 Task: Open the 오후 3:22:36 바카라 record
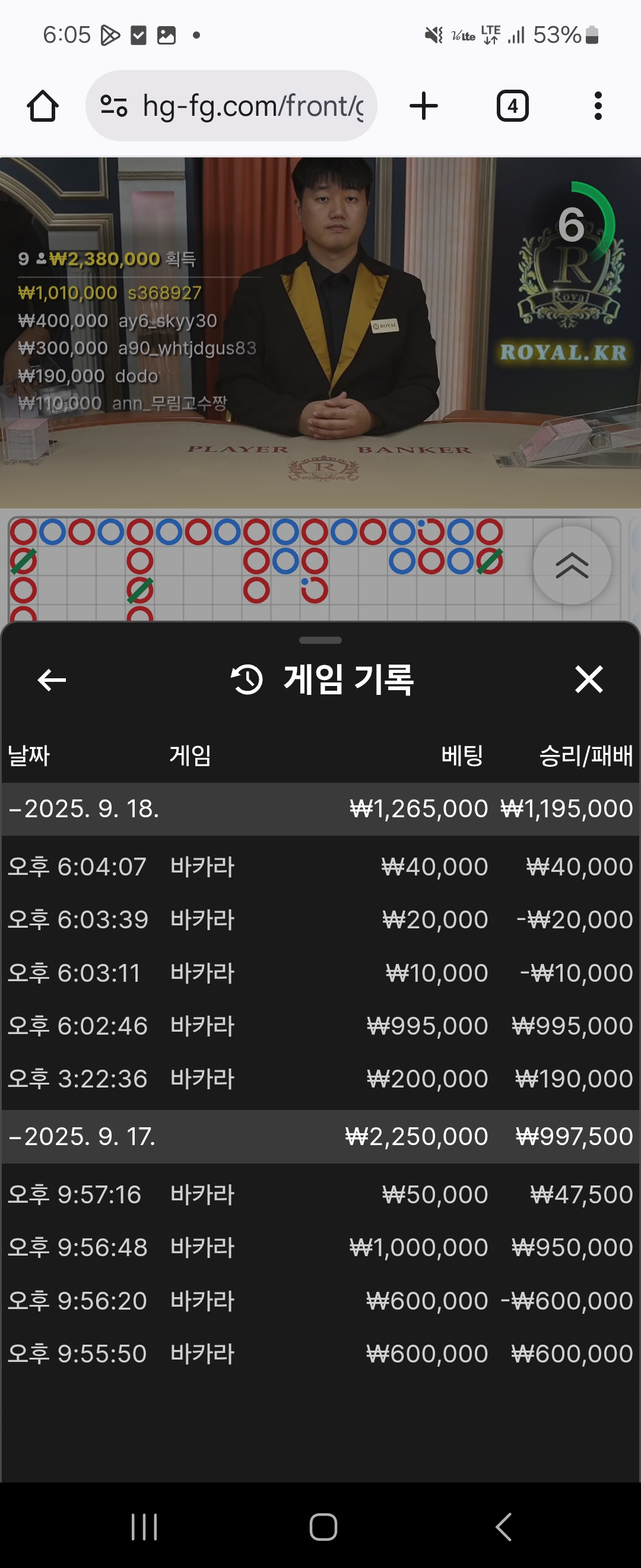320,1079
